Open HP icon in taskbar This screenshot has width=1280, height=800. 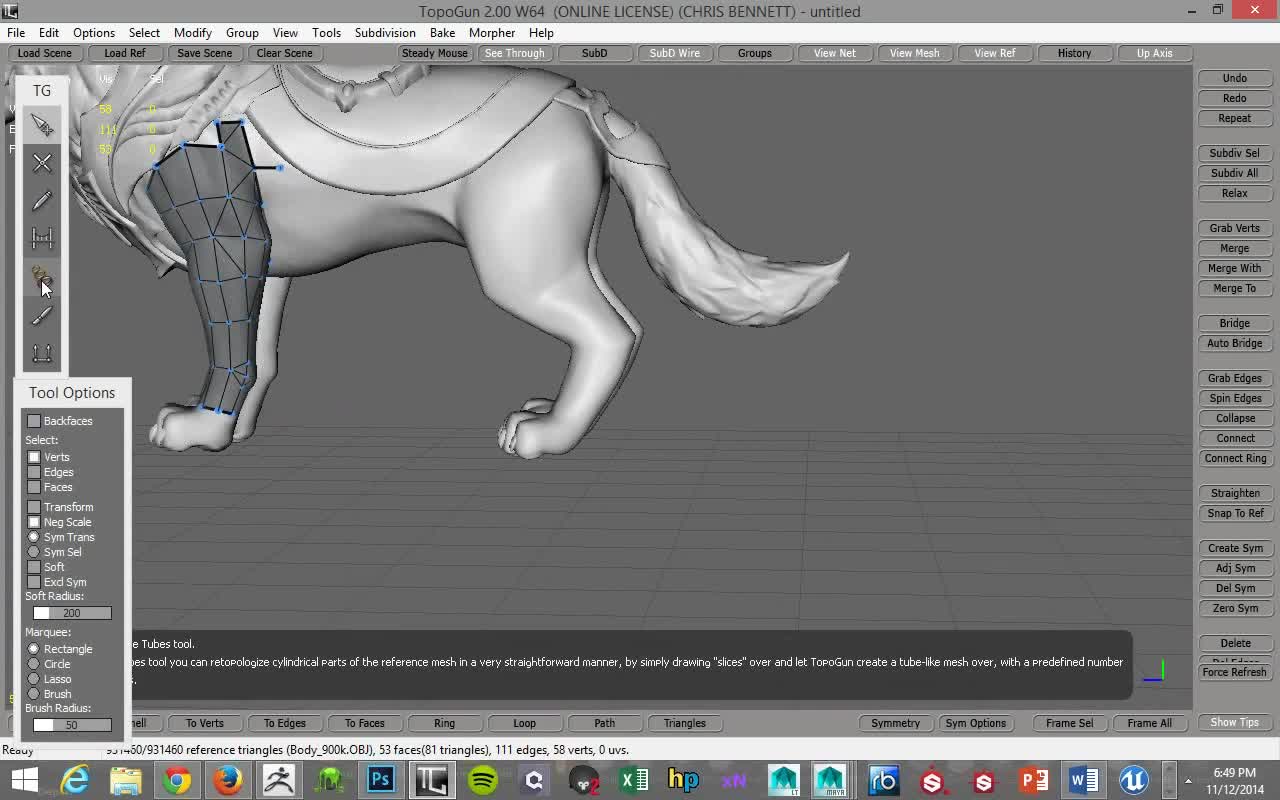pos(683,780)
